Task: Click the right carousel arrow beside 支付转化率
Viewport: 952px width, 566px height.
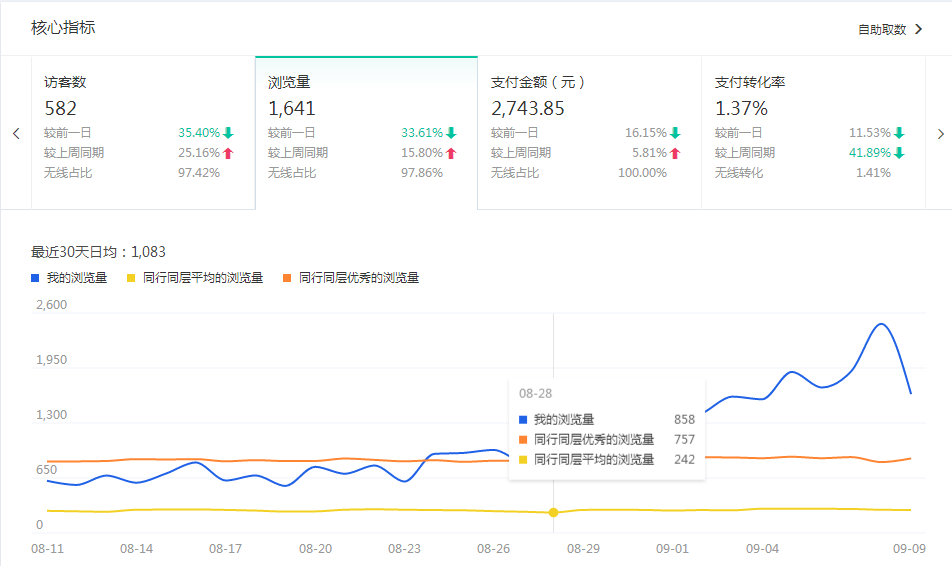Action: 939,133
